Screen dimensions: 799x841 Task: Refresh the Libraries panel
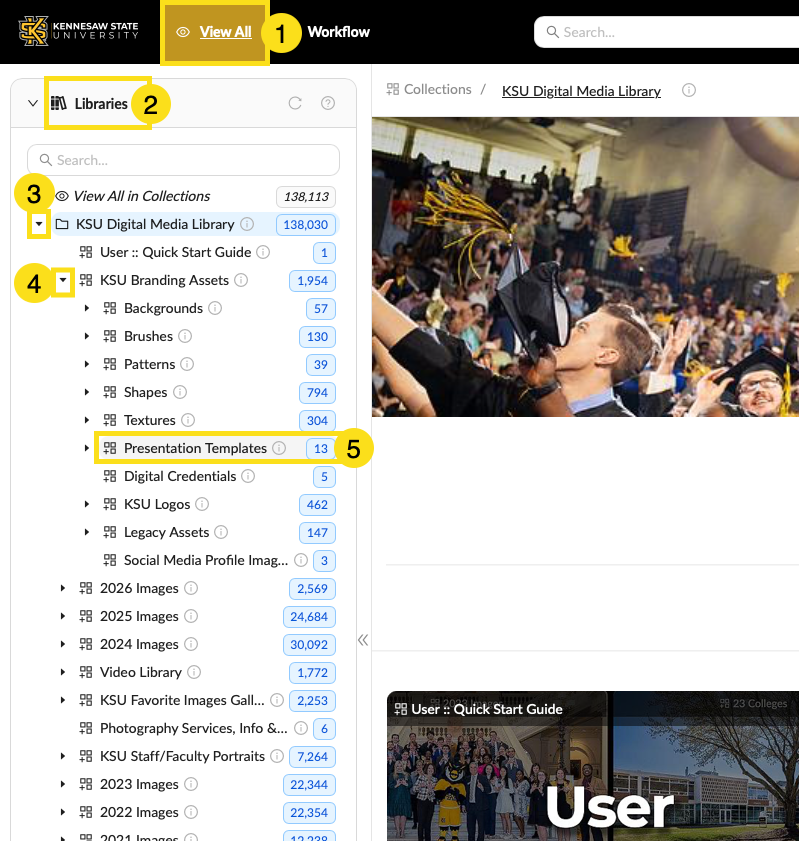pos(295,103)
